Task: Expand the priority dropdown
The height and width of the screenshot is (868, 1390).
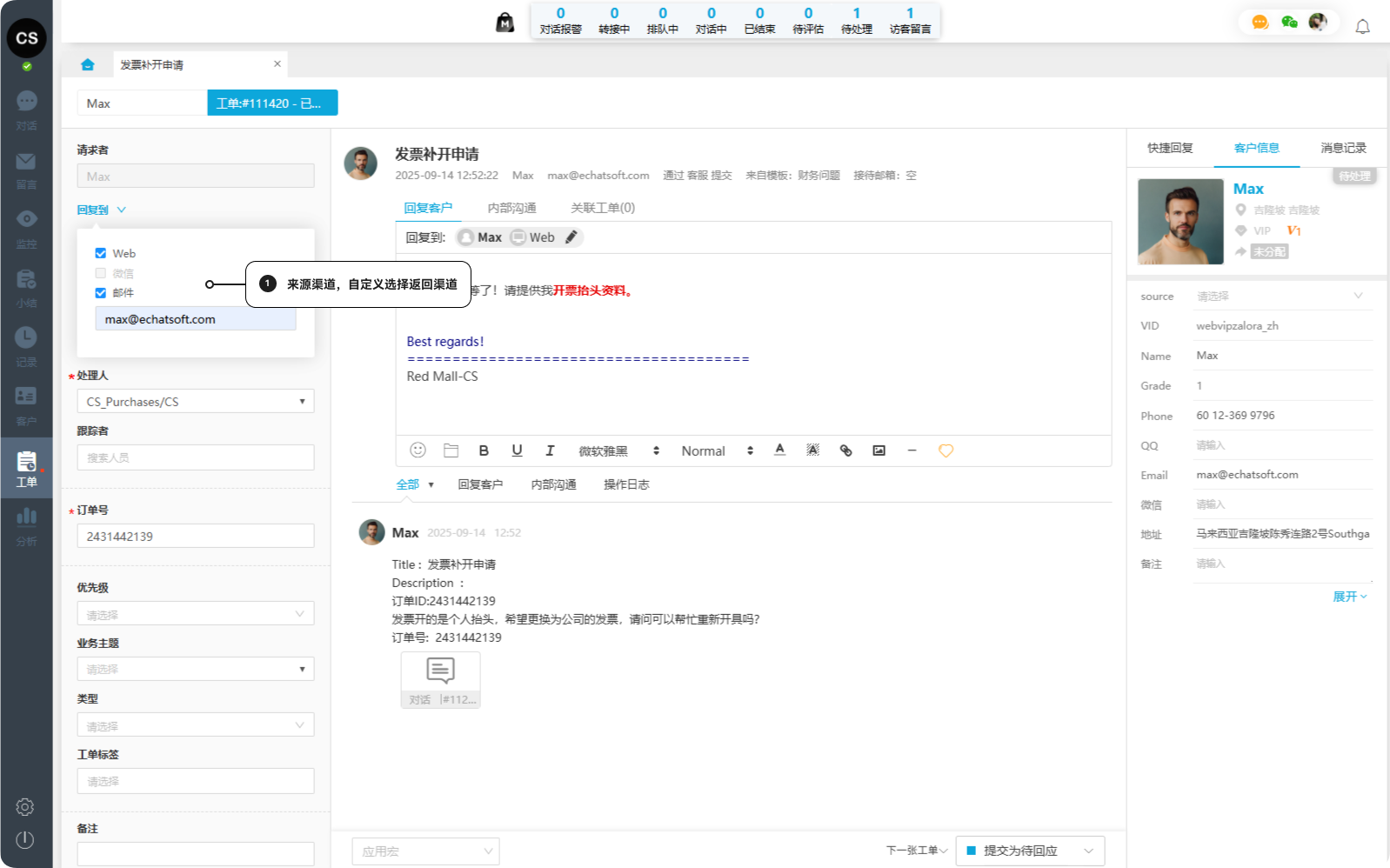Action: tap(195, 614)
